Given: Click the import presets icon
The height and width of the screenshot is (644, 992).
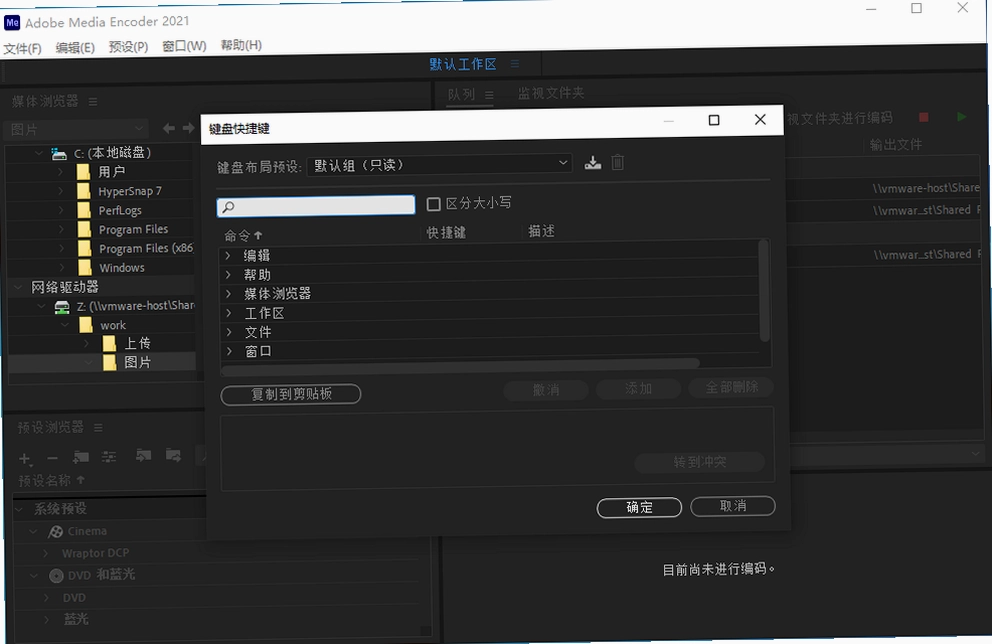Looking at the screenshot, I should coord(144,455).
